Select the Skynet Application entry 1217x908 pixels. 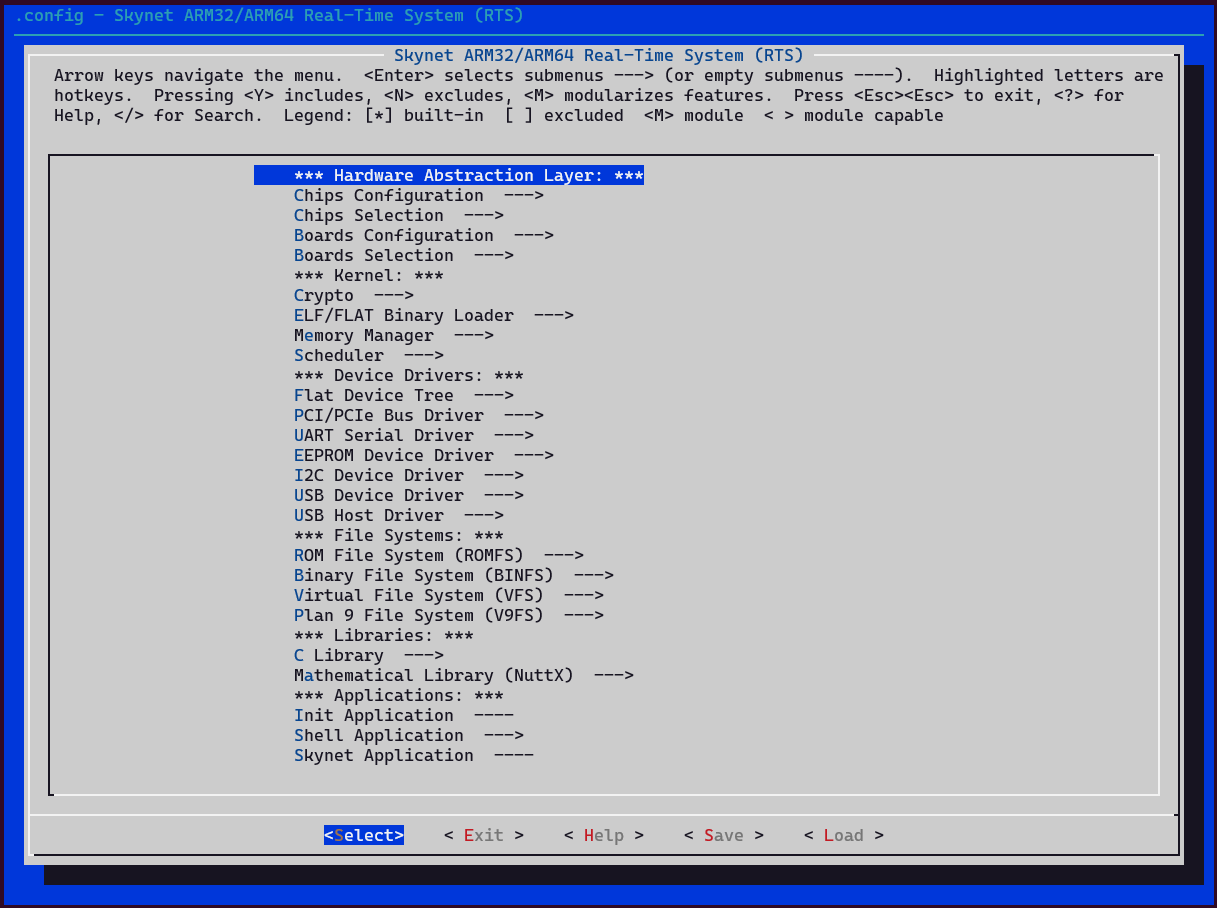413,755
